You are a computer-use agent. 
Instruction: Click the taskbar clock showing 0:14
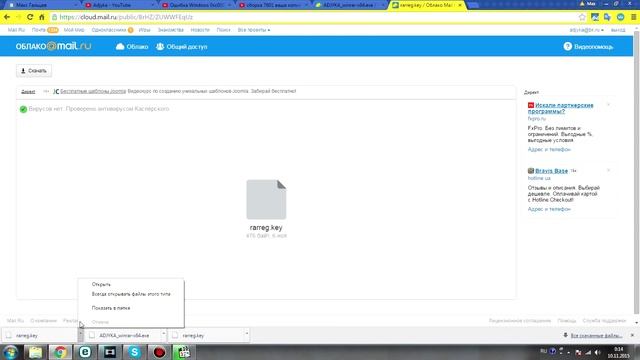[618, 352]
